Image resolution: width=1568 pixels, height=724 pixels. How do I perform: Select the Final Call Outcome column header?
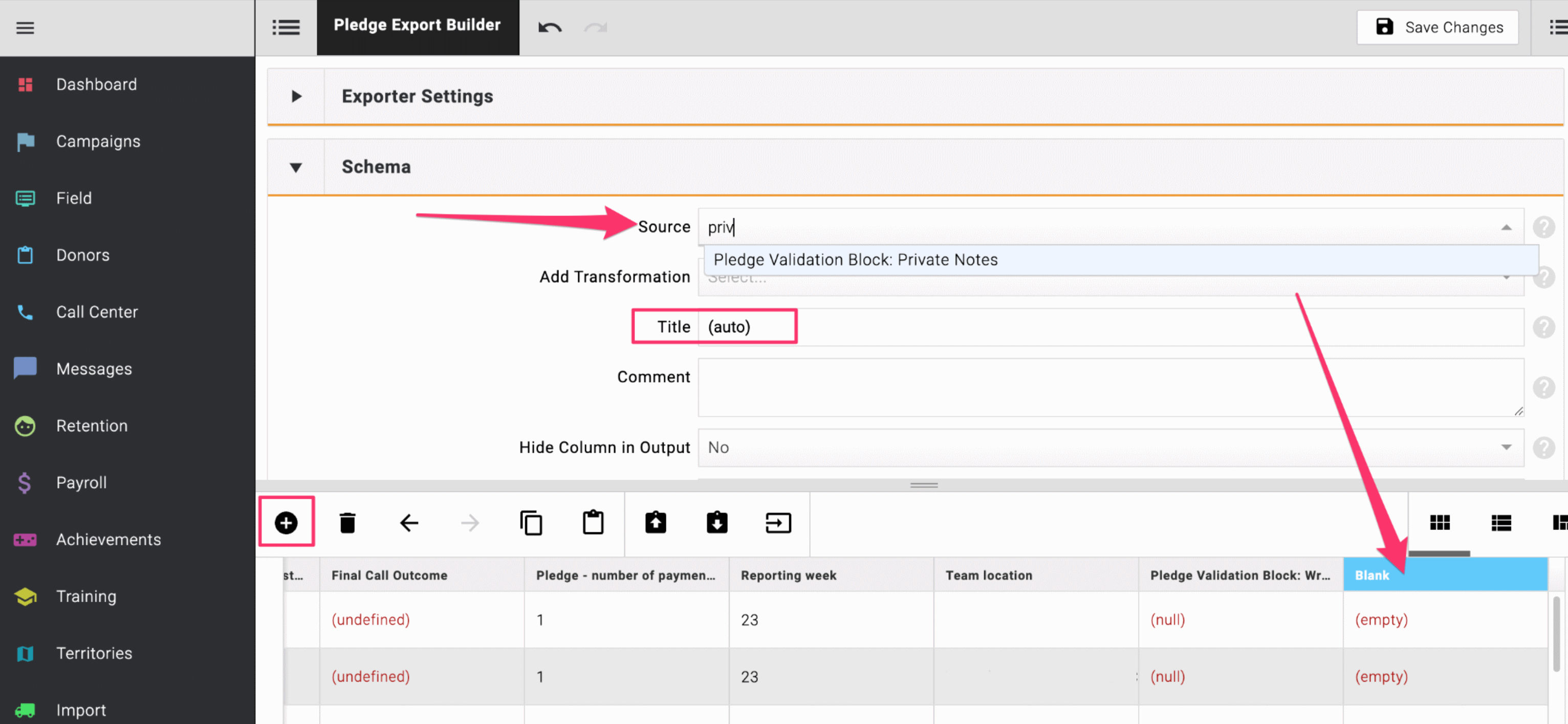tap(422, 575)
